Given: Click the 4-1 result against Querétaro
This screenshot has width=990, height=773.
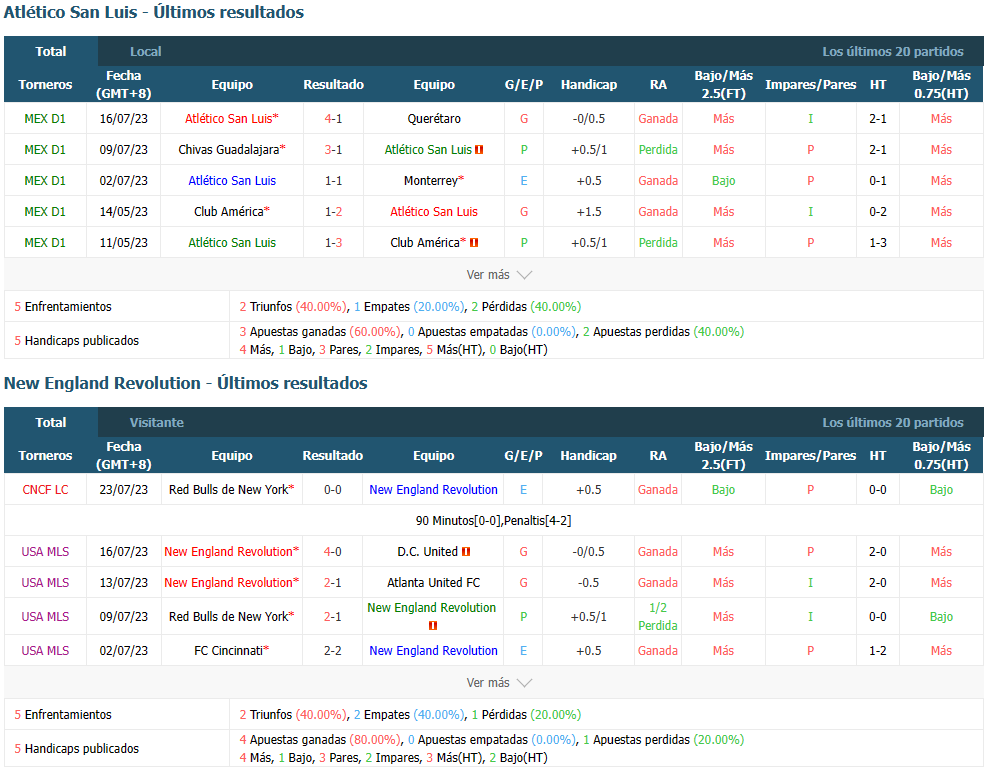Looking at the screenshot, I should [333, 119].
